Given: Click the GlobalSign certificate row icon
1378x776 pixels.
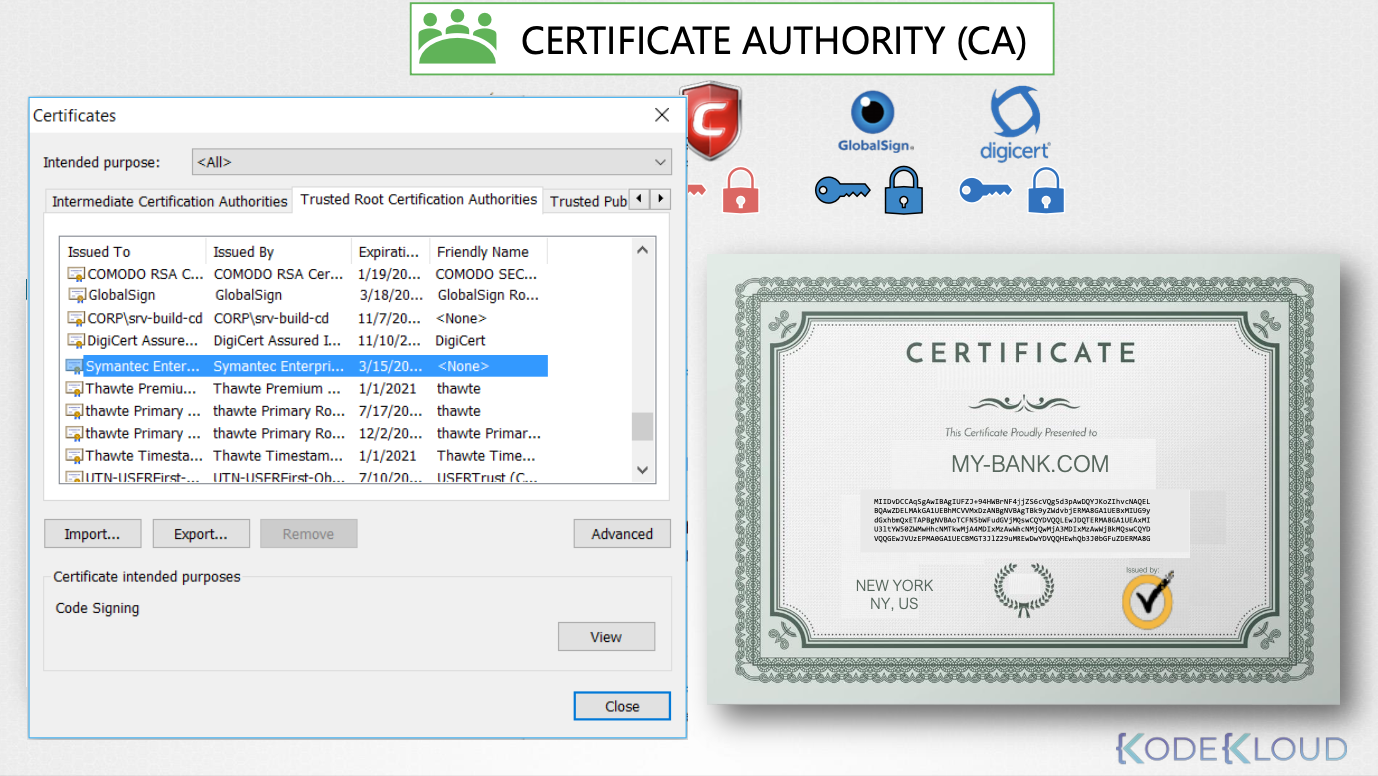Looking at the screenshot, I should click(76, 295).
